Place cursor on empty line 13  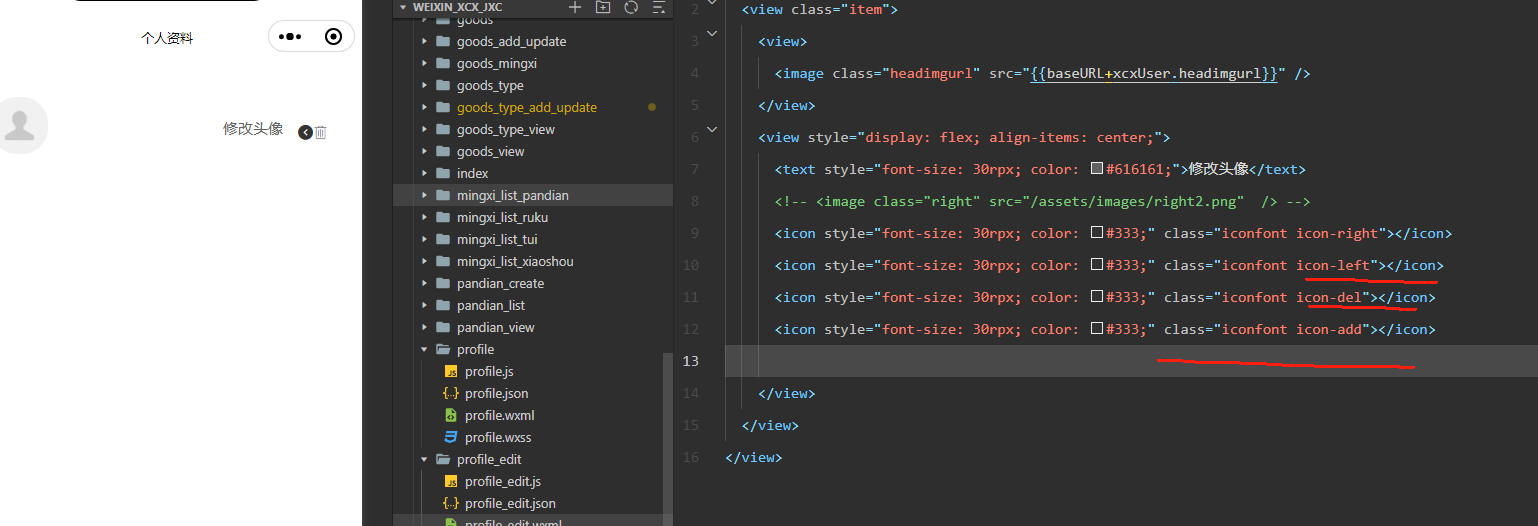tap(1130, 361)
